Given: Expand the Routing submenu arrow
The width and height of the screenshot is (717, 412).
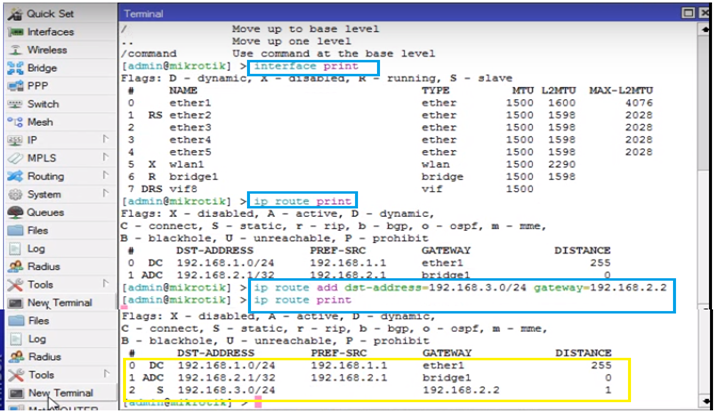Looking at the screenshot, I should pyautogui.click(x=105, y=175).
